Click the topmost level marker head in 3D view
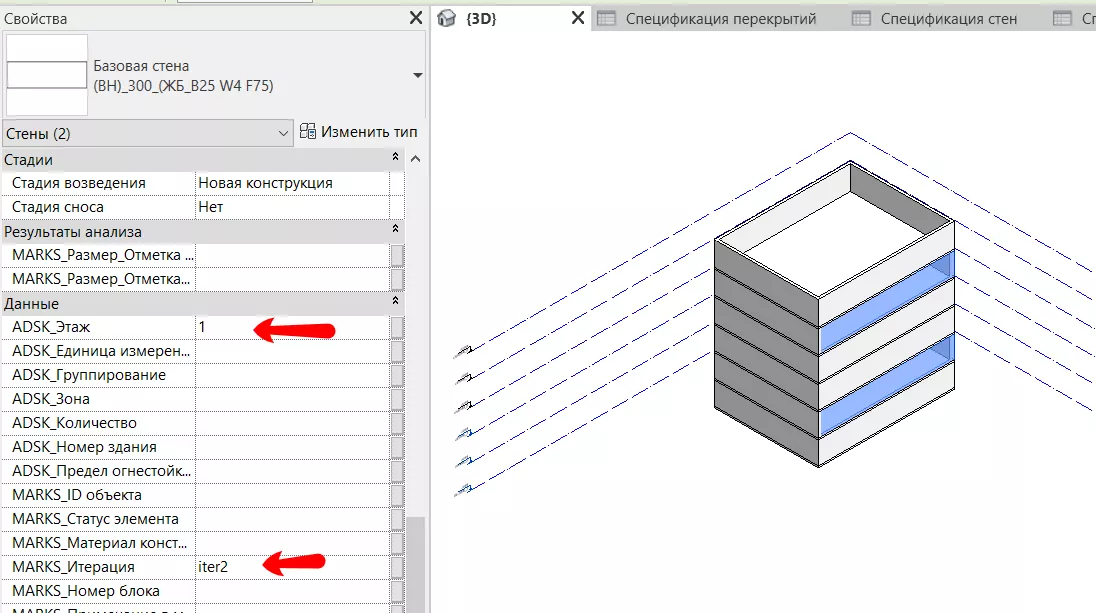Viewport: 1096px width, 613px height. pos(464,350)
